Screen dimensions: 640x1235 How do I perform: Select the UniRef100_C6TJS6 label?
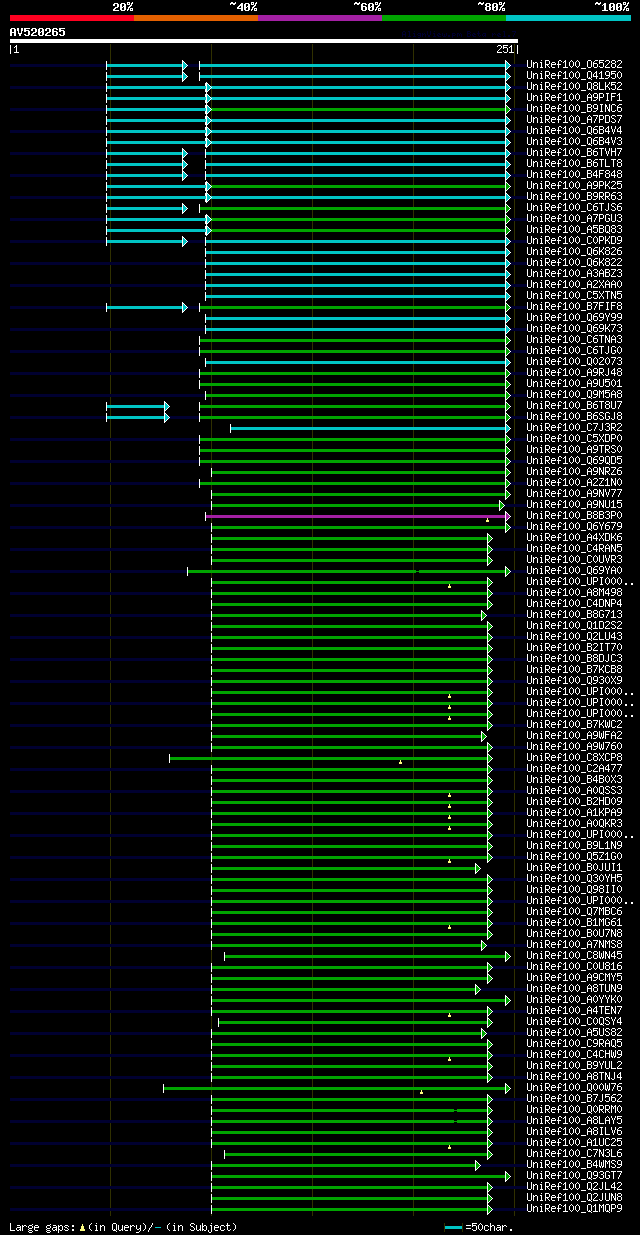[574, 207]
